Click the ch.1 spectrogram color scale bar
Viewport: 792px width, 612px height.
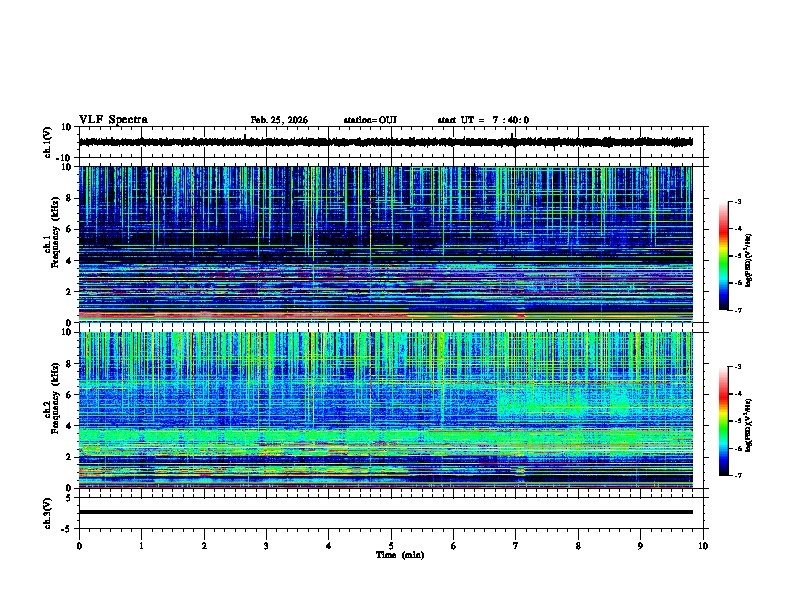click(724, 256)
